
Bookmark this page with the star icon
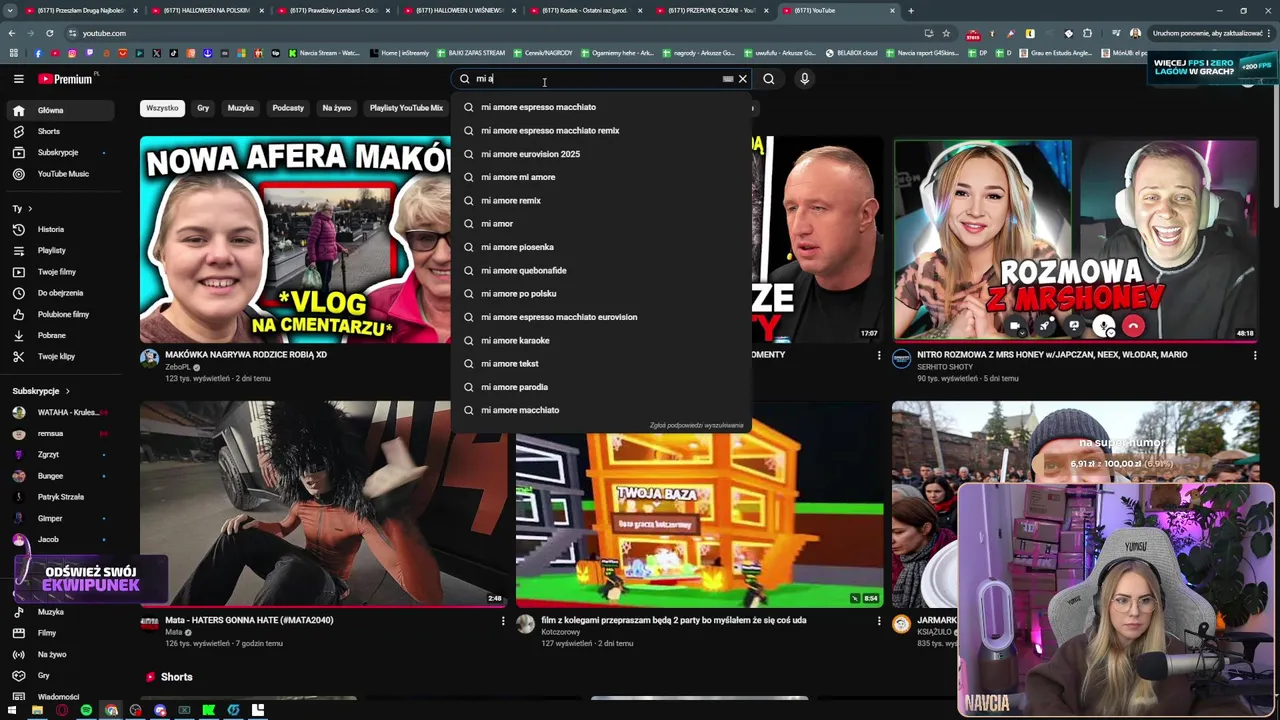click(x=946, y=33)
